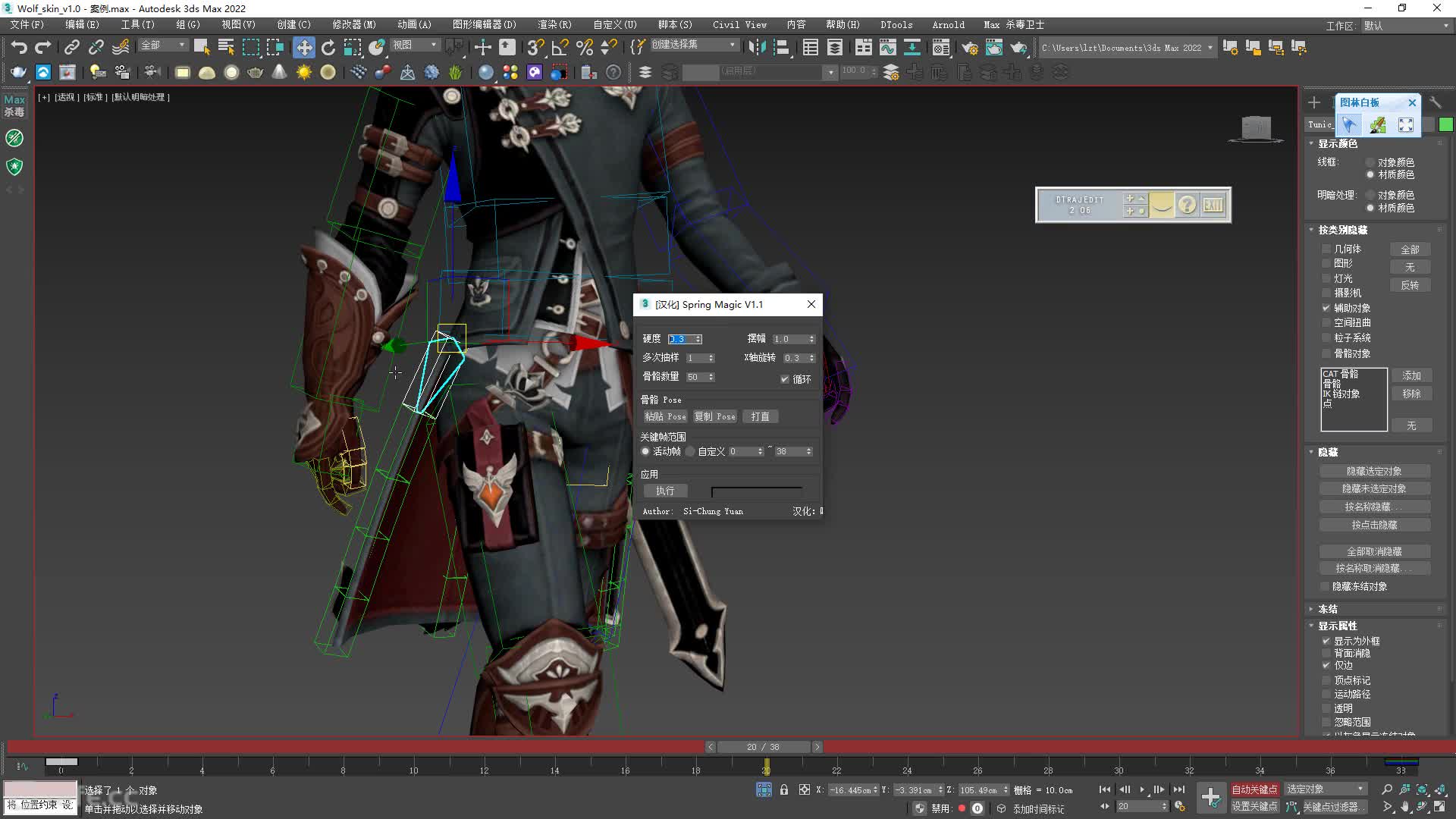Check the 骨骼对象 hide category box
The width and height of the screenshot is (1456, 819).
(1326, 353)
